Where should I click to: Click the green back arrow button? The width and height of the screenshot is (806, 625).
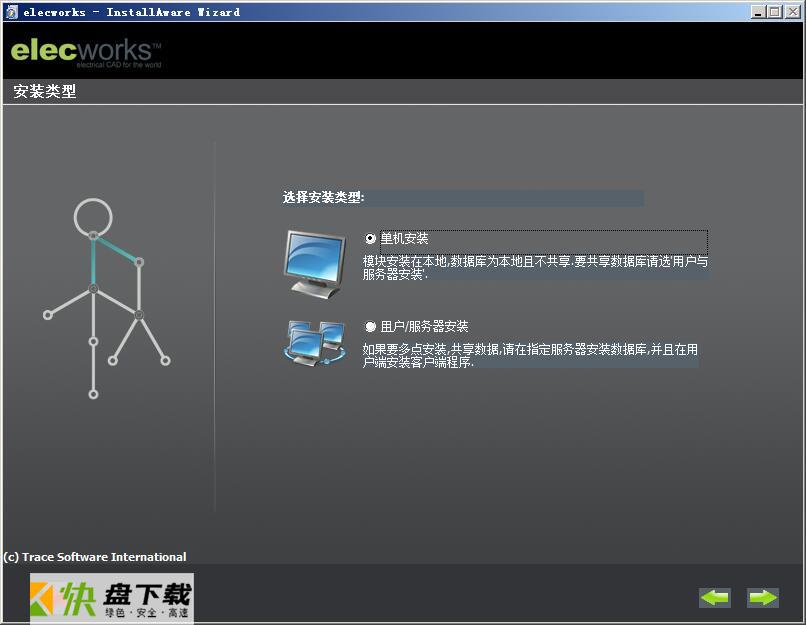pyautogui.click(x=715, y=598)
